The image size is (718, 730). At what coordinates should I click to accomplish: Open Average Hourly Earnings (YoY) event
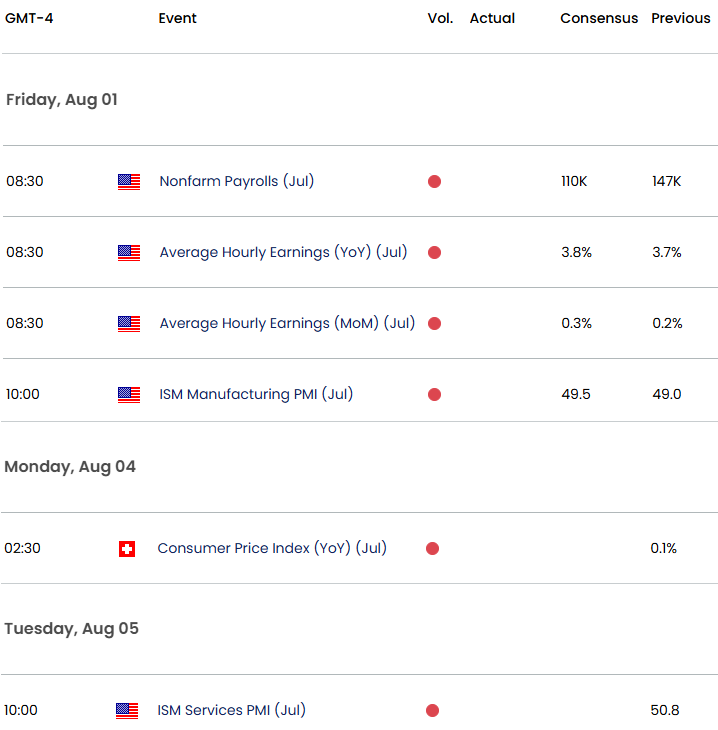coord(283,252)
